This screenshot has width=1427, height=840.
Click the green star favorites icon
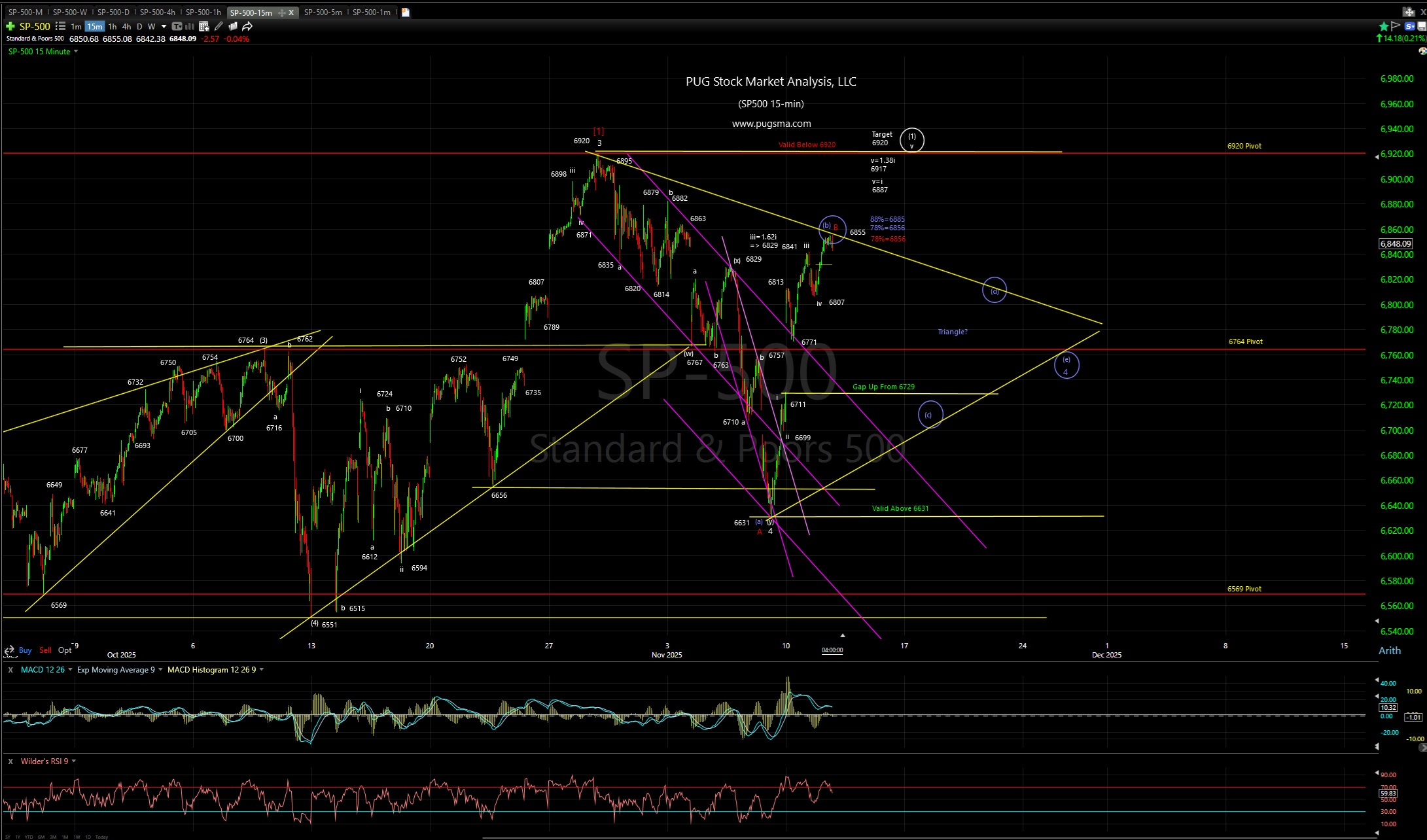[x=1383, y=26]
